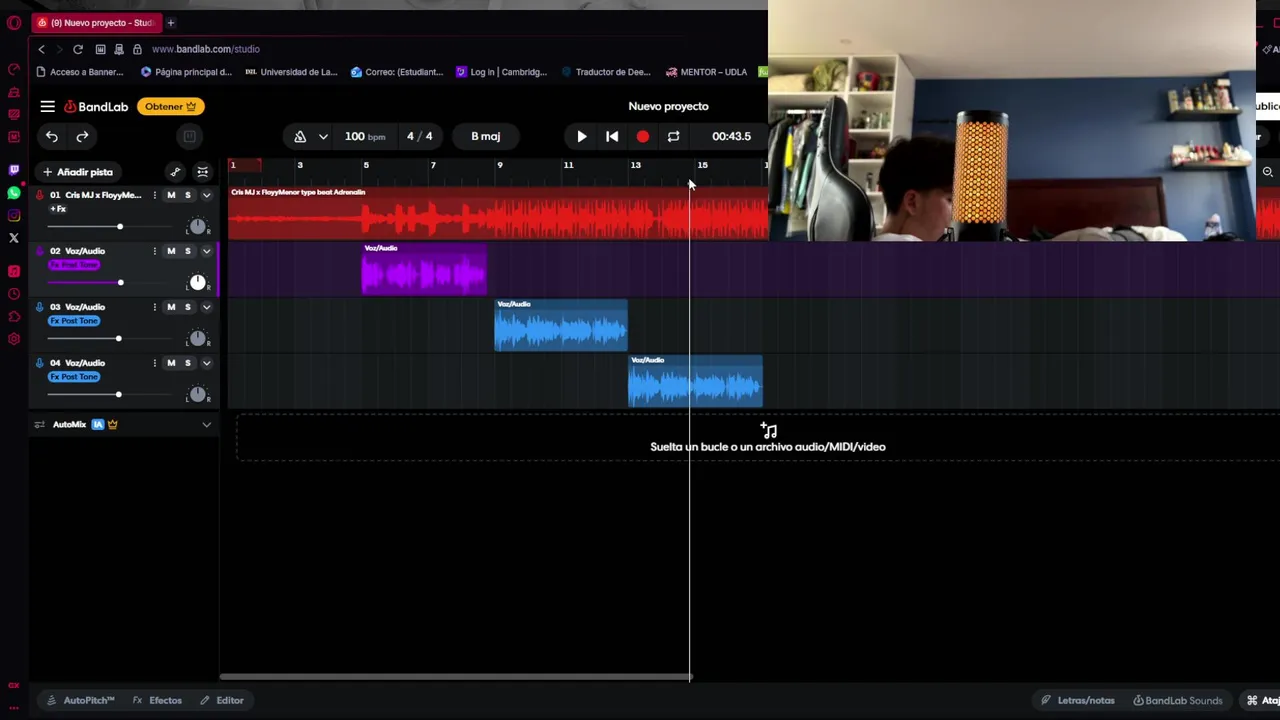Open Twitch in the browser sidebar
Screen dimensions: 1280x720
(x=14, y=170)
